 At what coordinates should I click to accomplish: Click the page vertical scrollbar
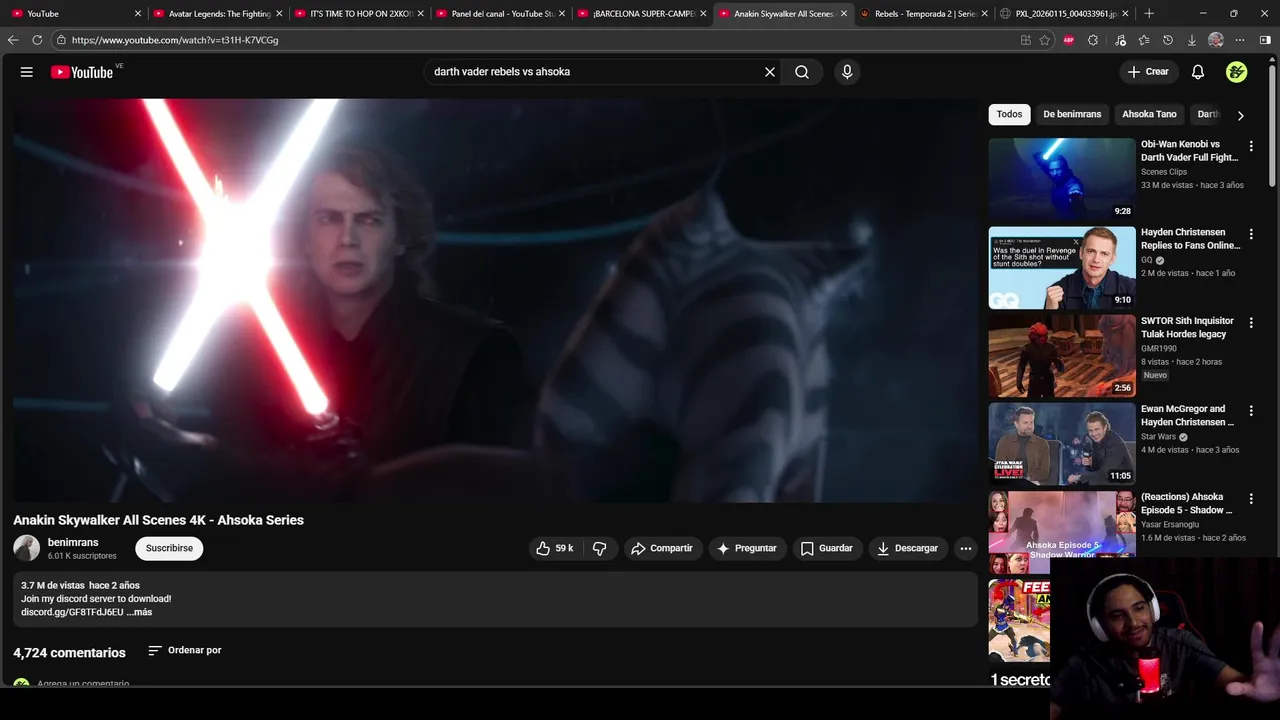click(x=1272, y=125)
